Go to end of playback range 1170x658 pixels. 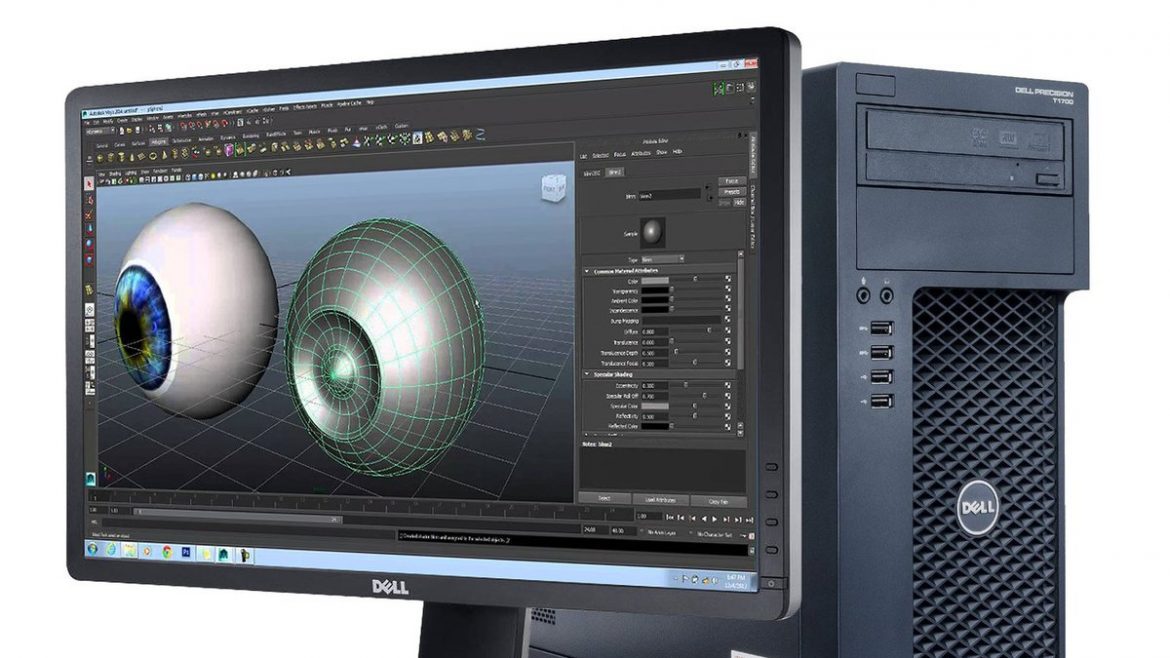pos(748,520)
